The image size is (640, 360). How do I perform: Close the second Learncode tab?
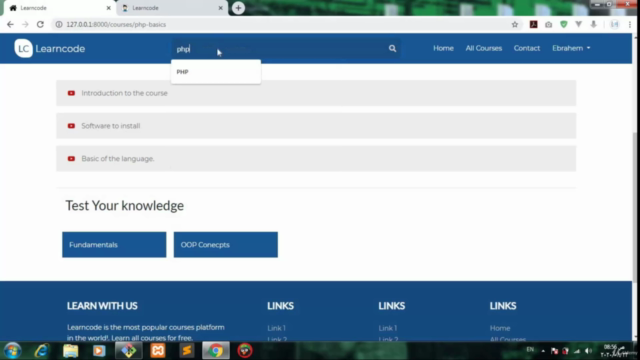click(x=220, y=8)
